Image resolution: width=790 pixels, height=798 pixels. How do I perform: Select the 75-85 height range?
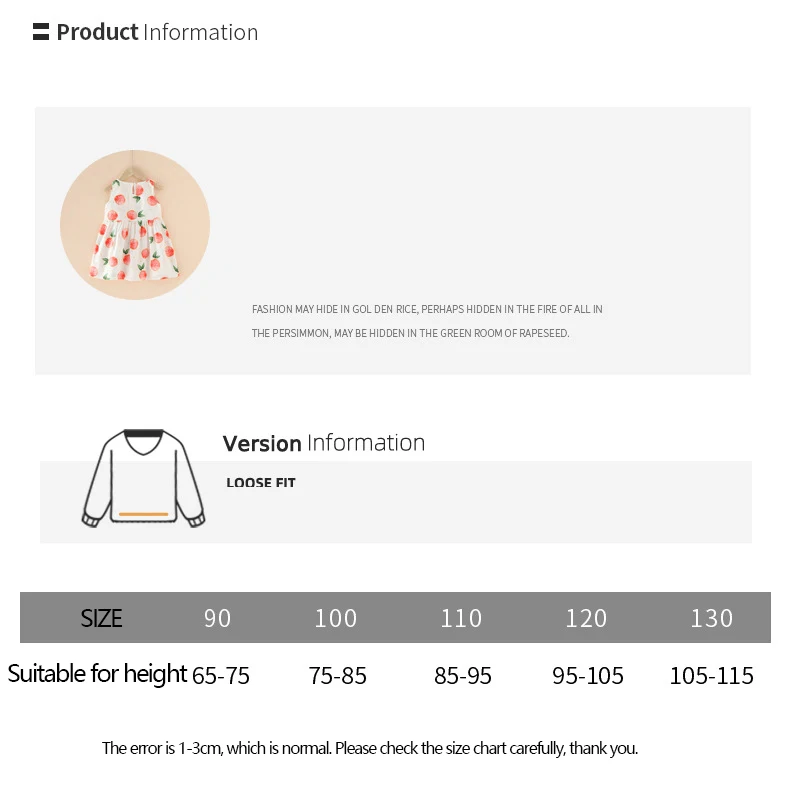pos(338,676)
